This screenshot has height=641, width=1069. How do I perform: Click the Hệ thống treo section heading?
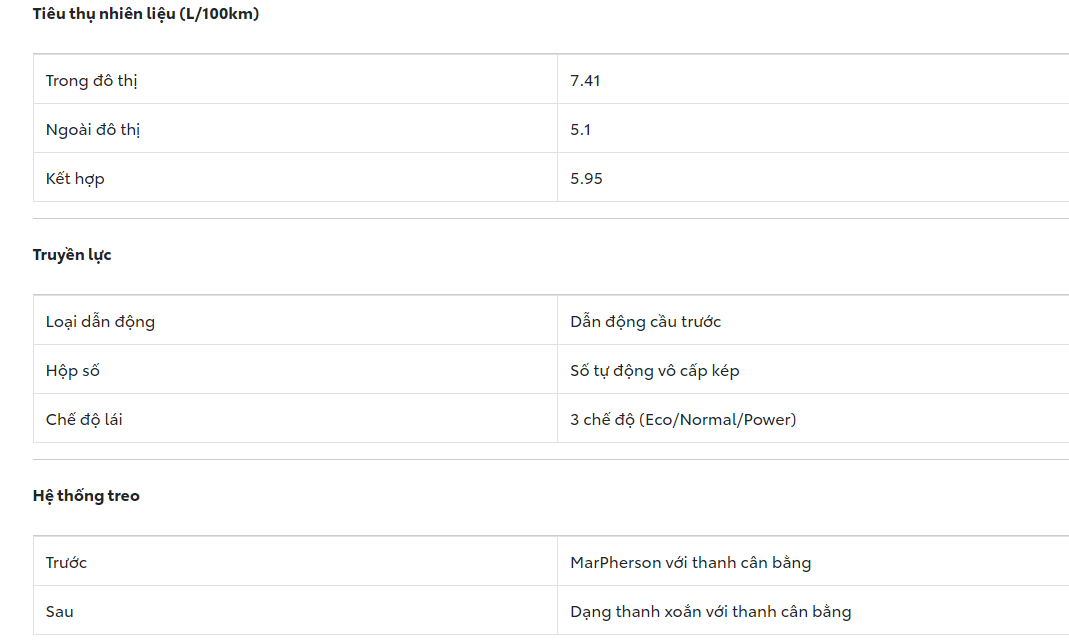[x=86, y=496]
